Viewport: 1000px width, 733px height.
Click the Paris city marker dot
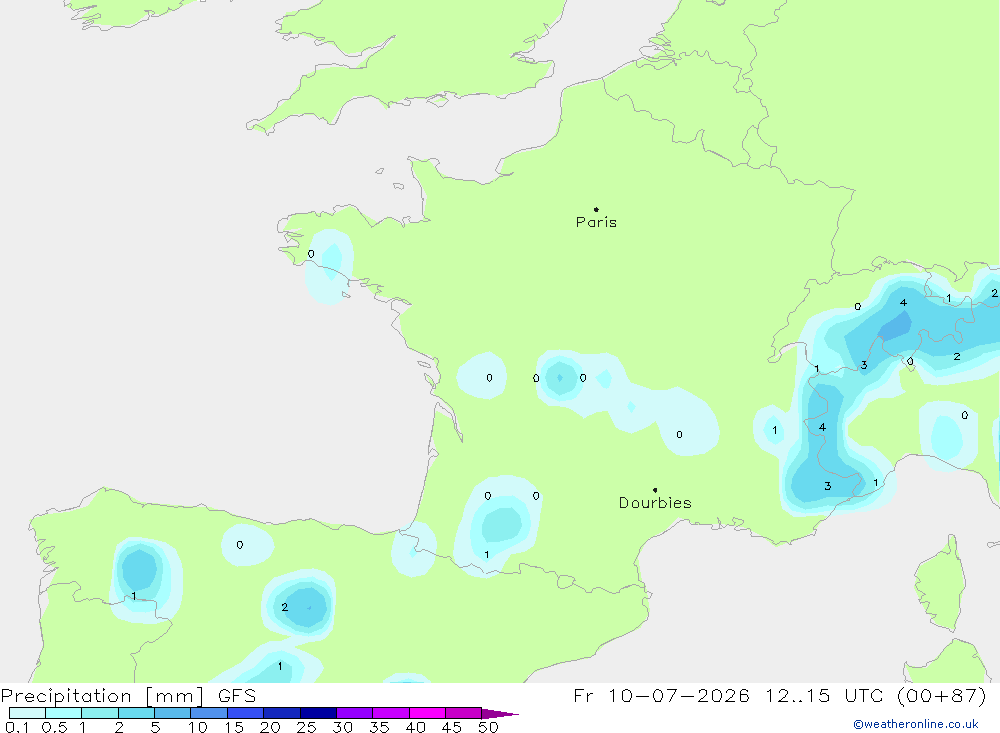(x=596, y=209)
